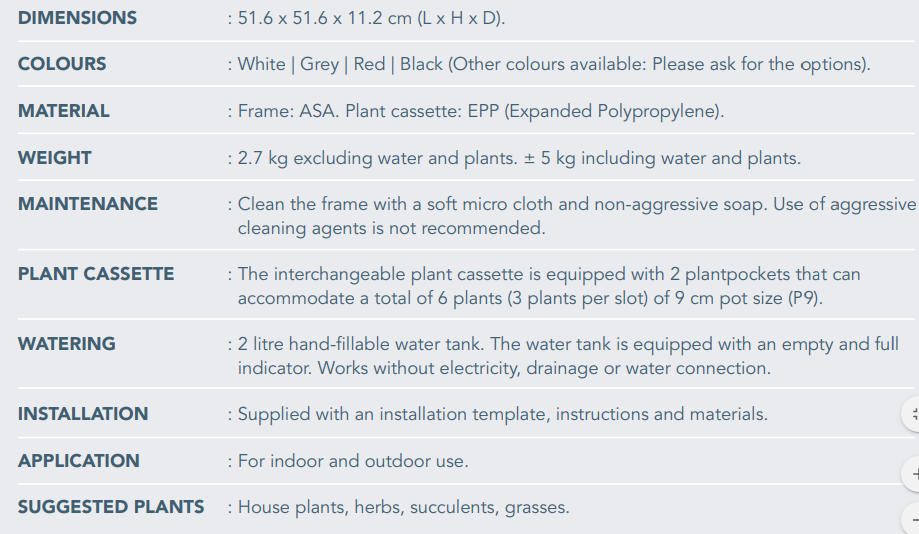This screenshot has width=919, height=534.
Task: Select the WEIGHT label
Action: 55,158
